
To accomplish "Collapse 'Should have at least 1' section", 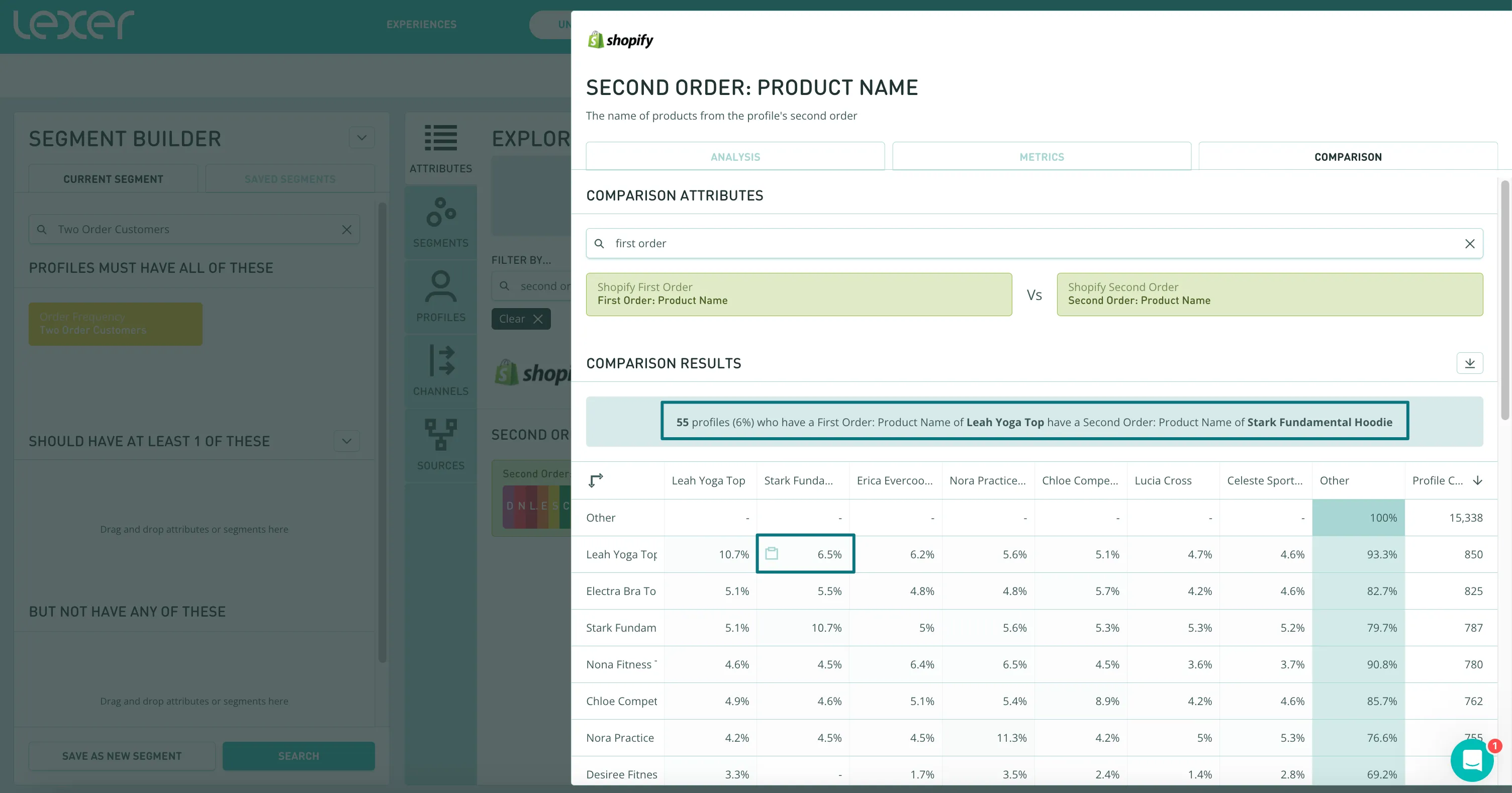I will [x=346, y=441].
